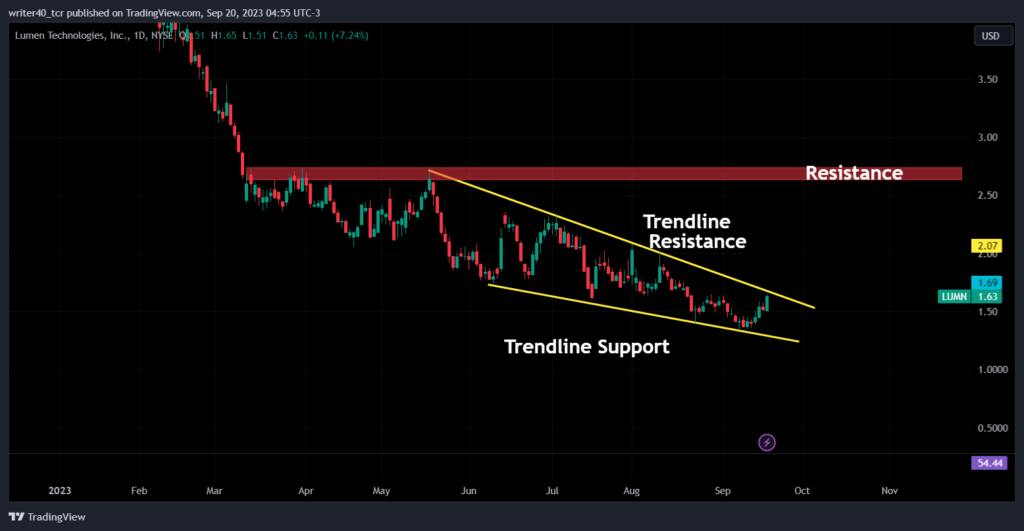Click the 1.0000 price axis label
Image resolution: width=1024 pixels, height=531 pixels.
click(993, 370)
